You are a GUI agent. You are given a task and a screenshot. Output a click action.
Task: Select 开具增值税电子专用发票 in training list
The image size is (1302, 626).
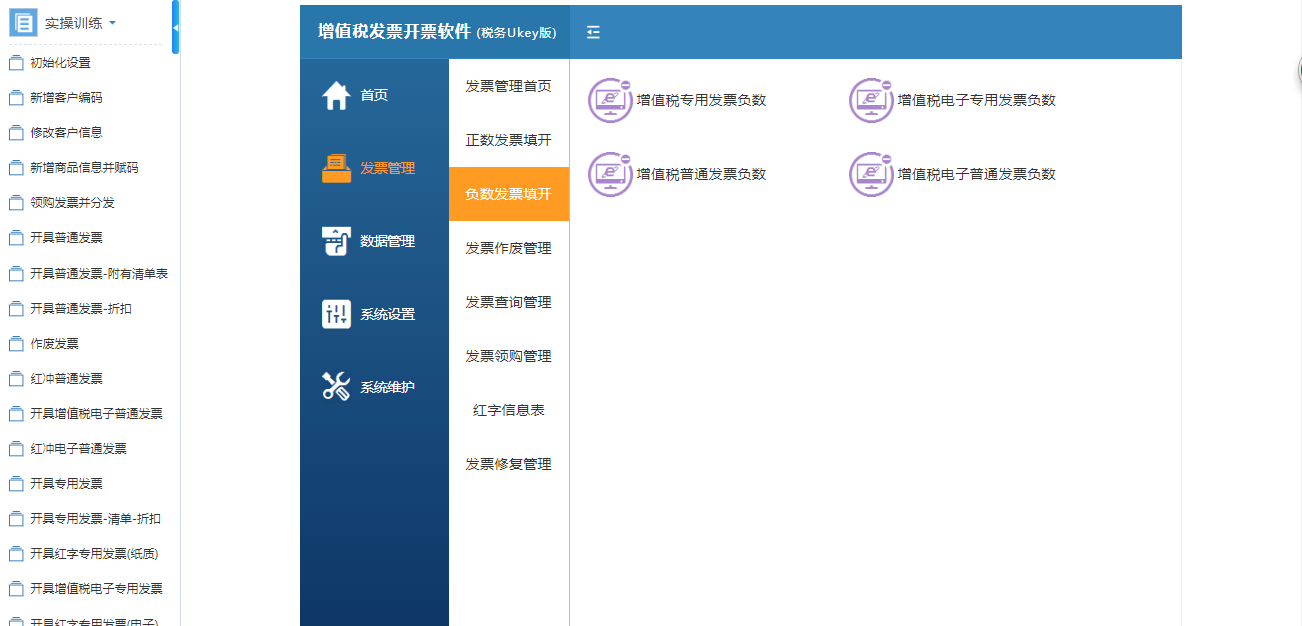coord(96,589)
